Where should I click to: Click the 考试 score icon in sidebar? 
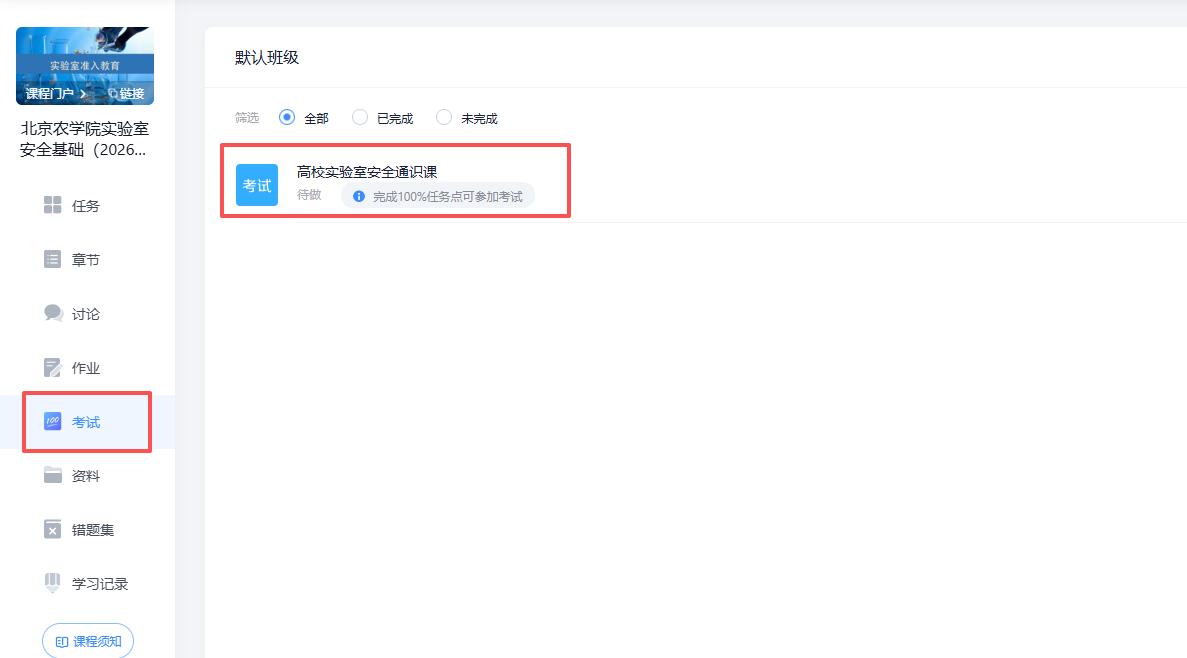click(52, 422)
